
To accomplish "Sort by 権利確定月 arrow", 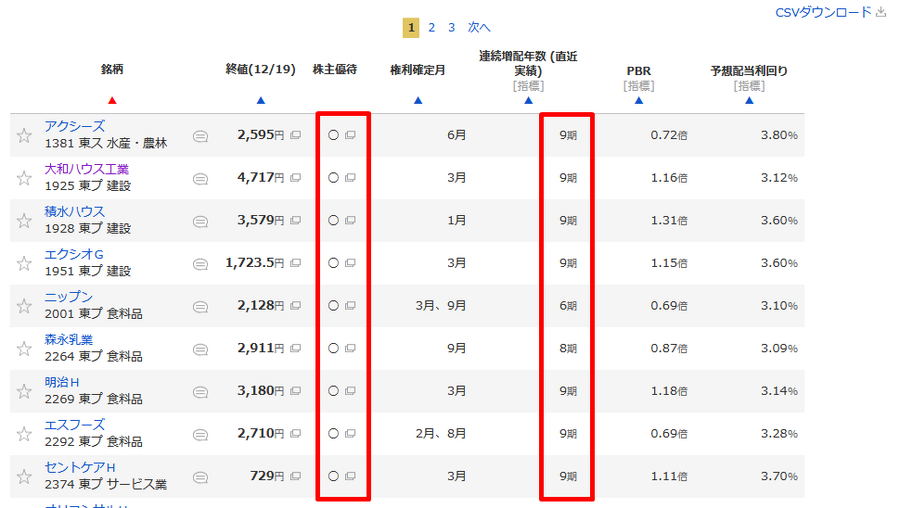I will (418, 100).
